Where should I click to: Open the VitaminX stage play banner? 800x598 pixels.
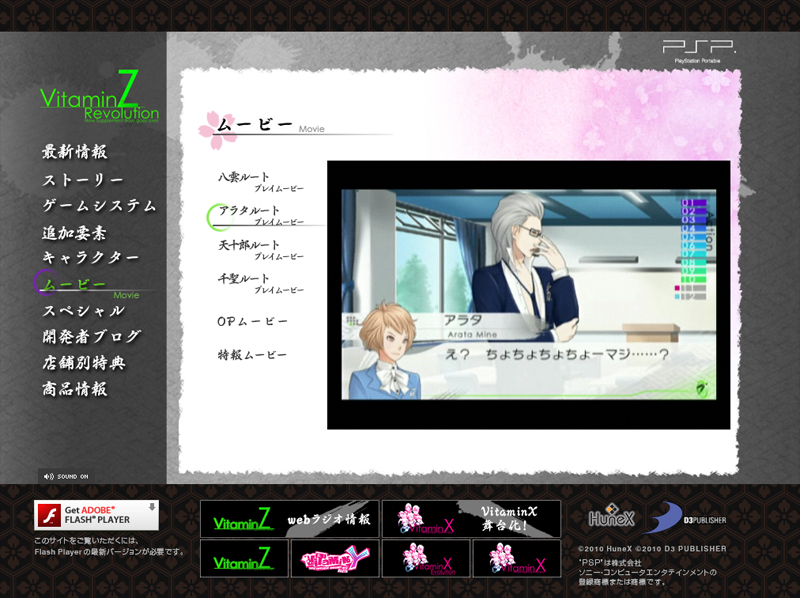[x=471, y=519]
